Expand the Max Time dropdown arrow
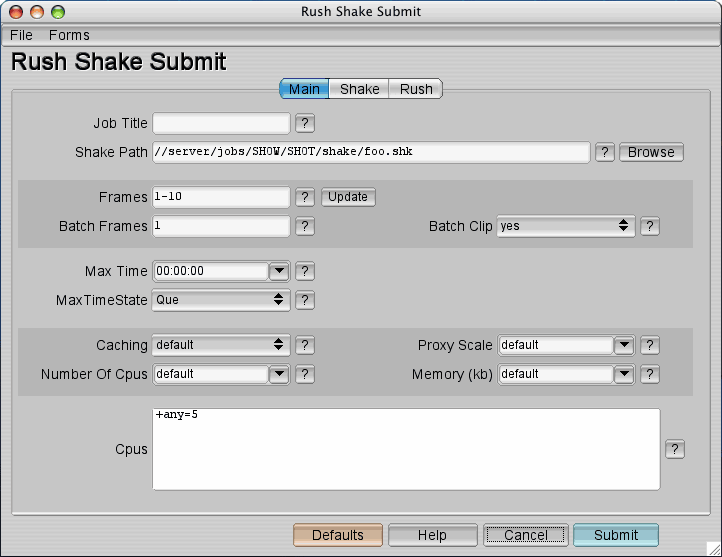The height and width of the screenshot is (557, 722). click(x=279, y=271)
